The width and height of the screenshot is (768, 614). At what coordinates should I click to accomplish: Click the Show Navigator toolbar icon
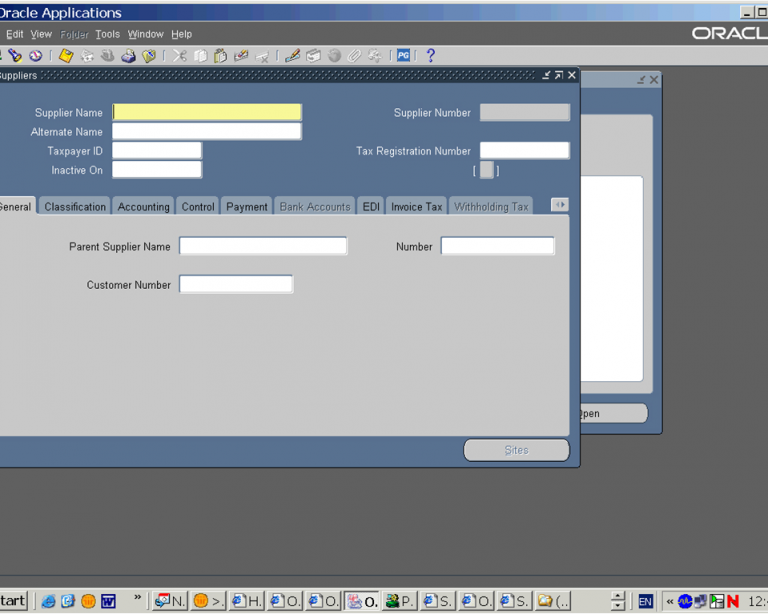tap(36, 56)
